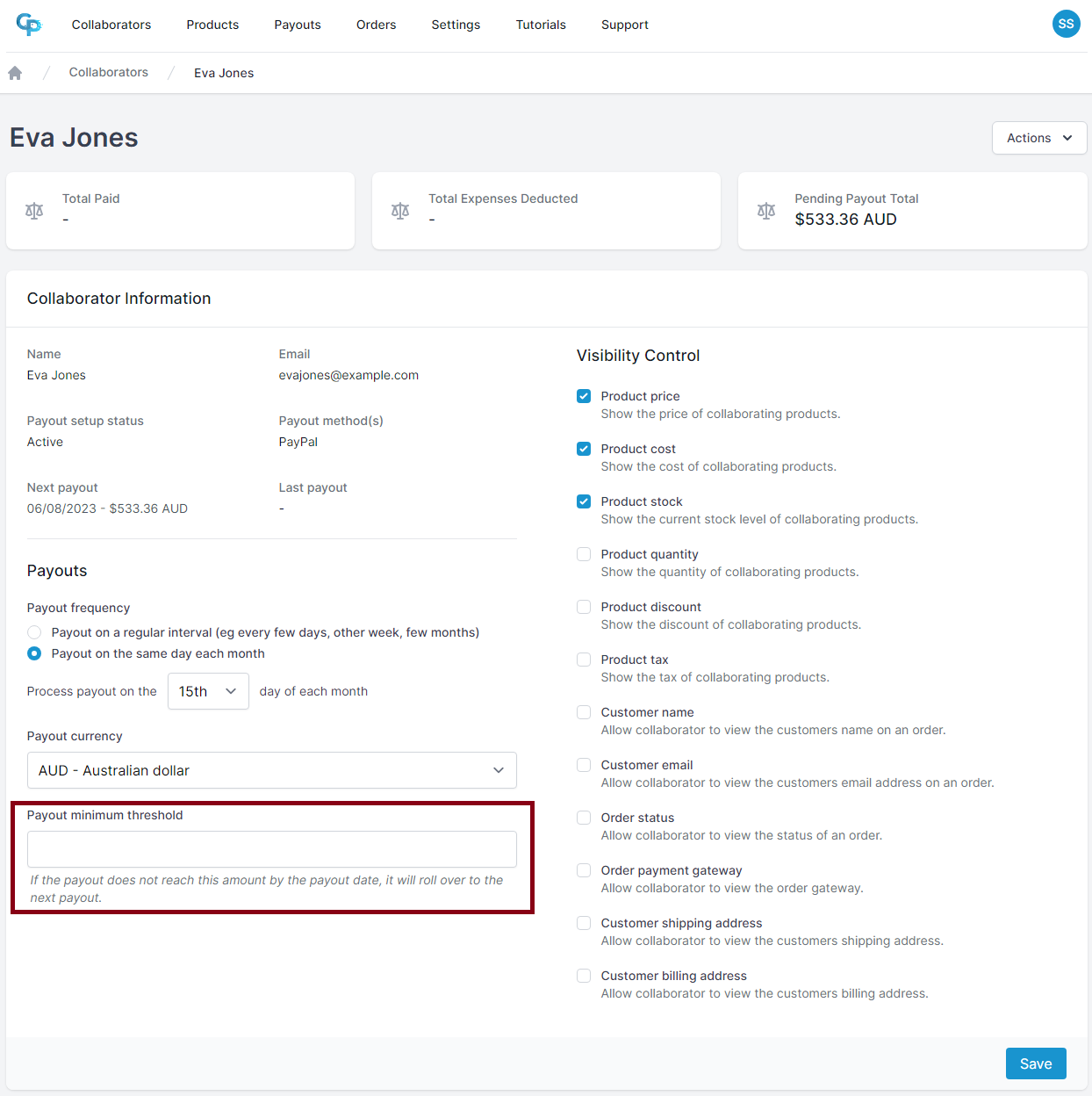Image resolution: width=1092 pixels, height=1096 pixels.
Task: Enable the Customer name checkbox
Action: [584, 712]
